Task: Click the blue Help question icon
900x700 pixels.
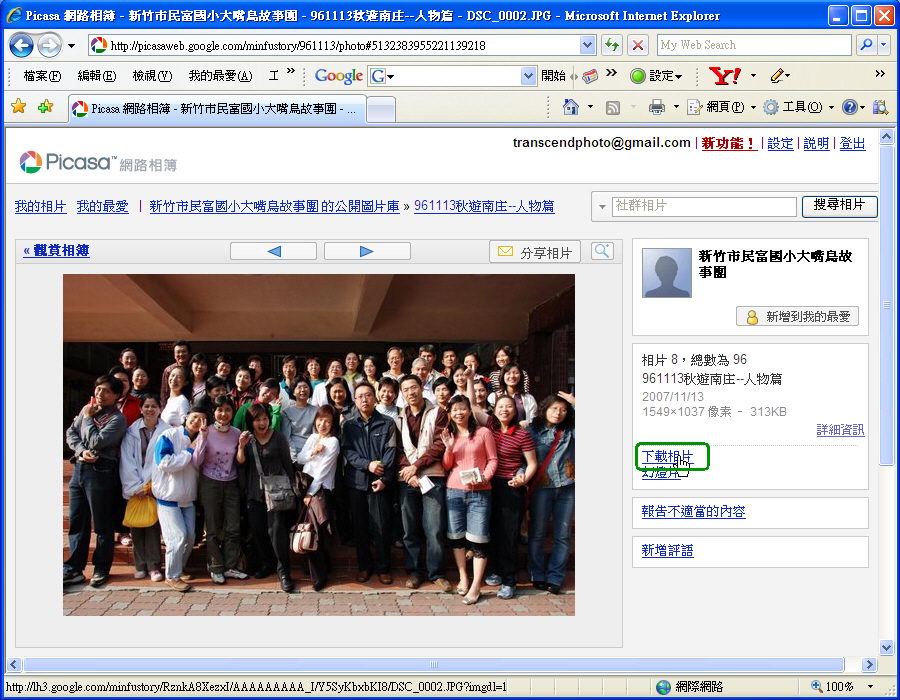Action: [849, 107]
